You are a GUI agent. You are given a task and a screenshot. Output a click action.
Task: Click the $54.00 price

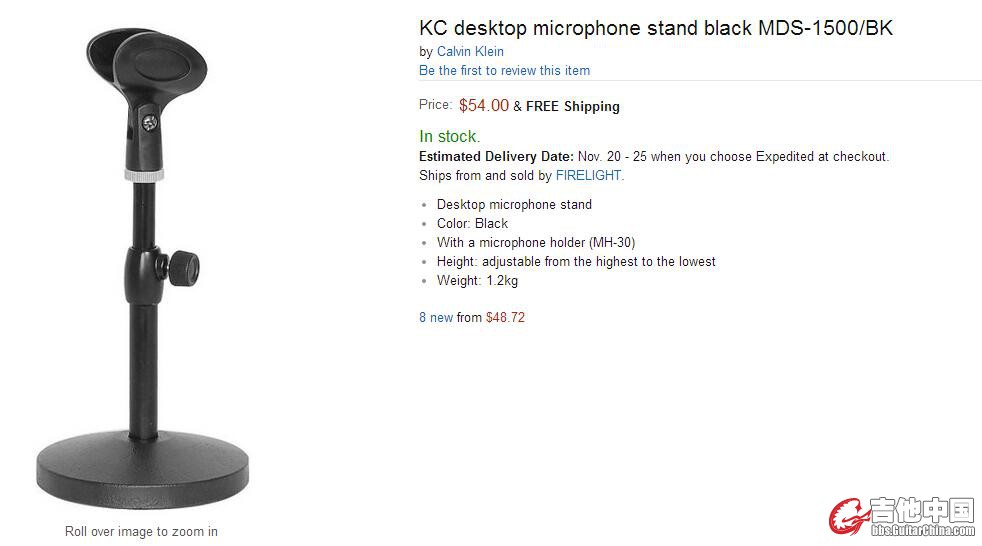click(484, 105)
